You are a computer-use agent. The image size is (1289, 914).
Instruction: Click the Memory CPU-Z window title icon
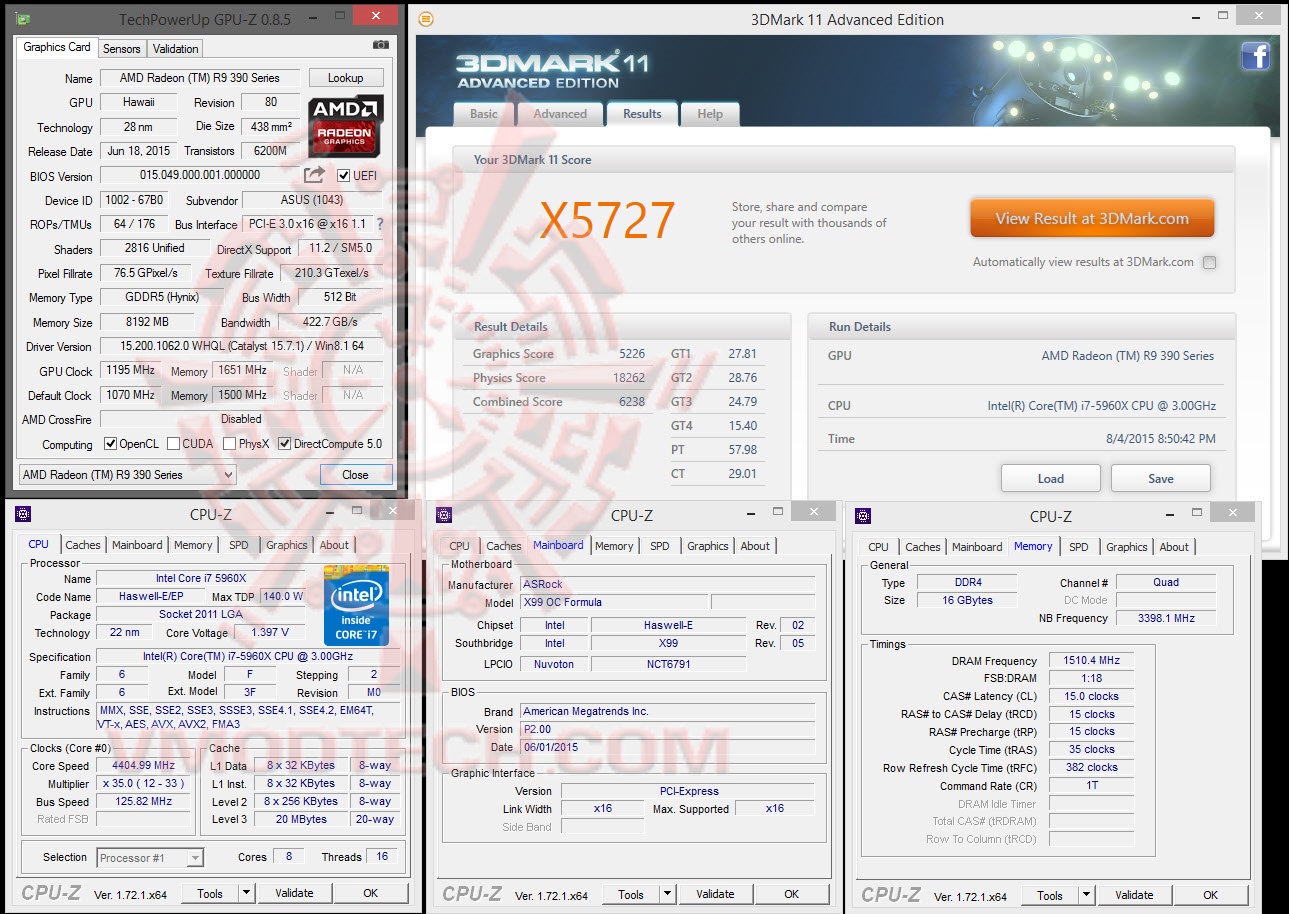(x=863, y=516)
